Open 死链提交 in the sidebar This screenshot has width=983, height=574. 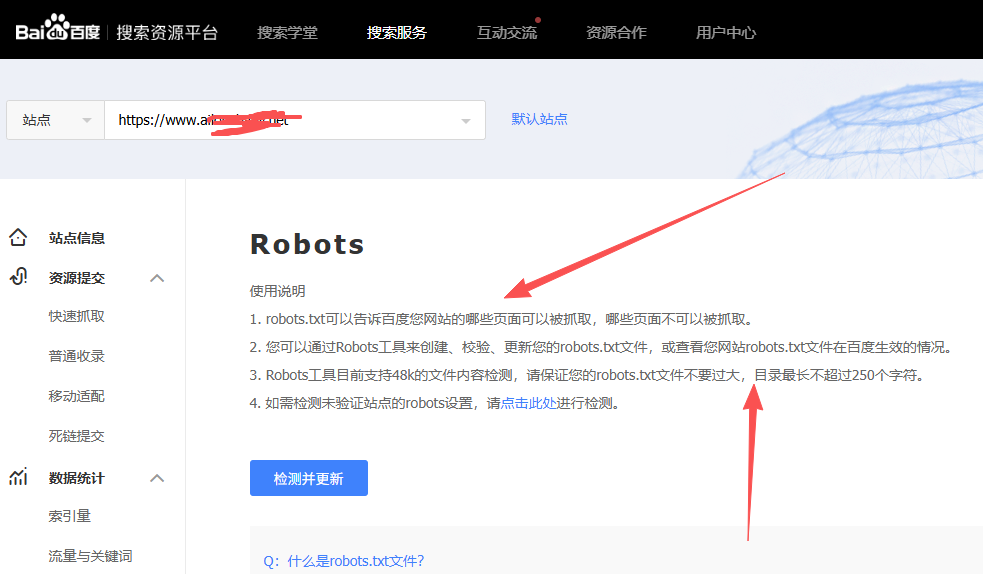tap(76, 436)
